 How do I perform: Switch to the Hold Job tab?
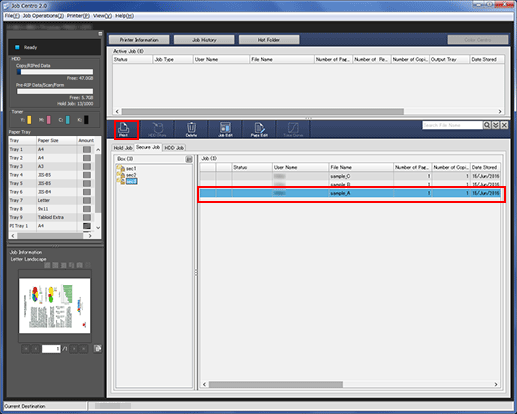click(123, 148)
